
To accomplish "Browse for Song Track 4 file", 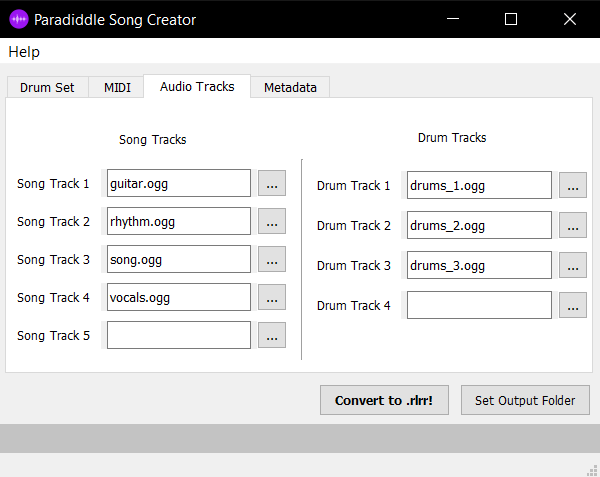I will pyautogui.click(x=272, y=298).
